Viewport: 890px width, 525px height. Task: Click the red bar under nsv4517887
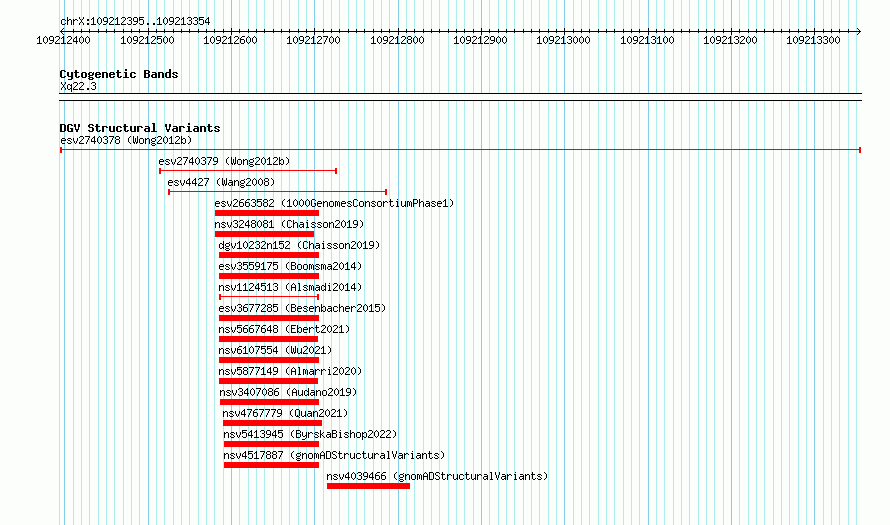(271, 465)
